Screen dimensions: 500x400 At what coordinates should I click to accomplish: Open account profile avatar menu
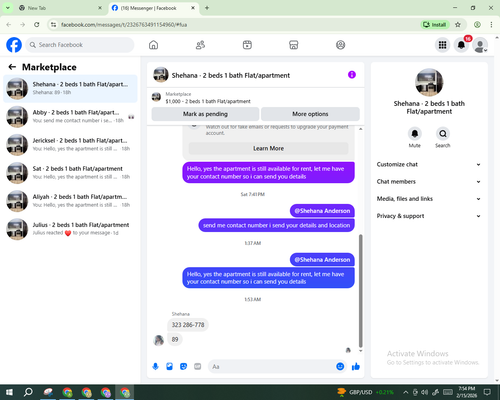[x=480, y=45]
